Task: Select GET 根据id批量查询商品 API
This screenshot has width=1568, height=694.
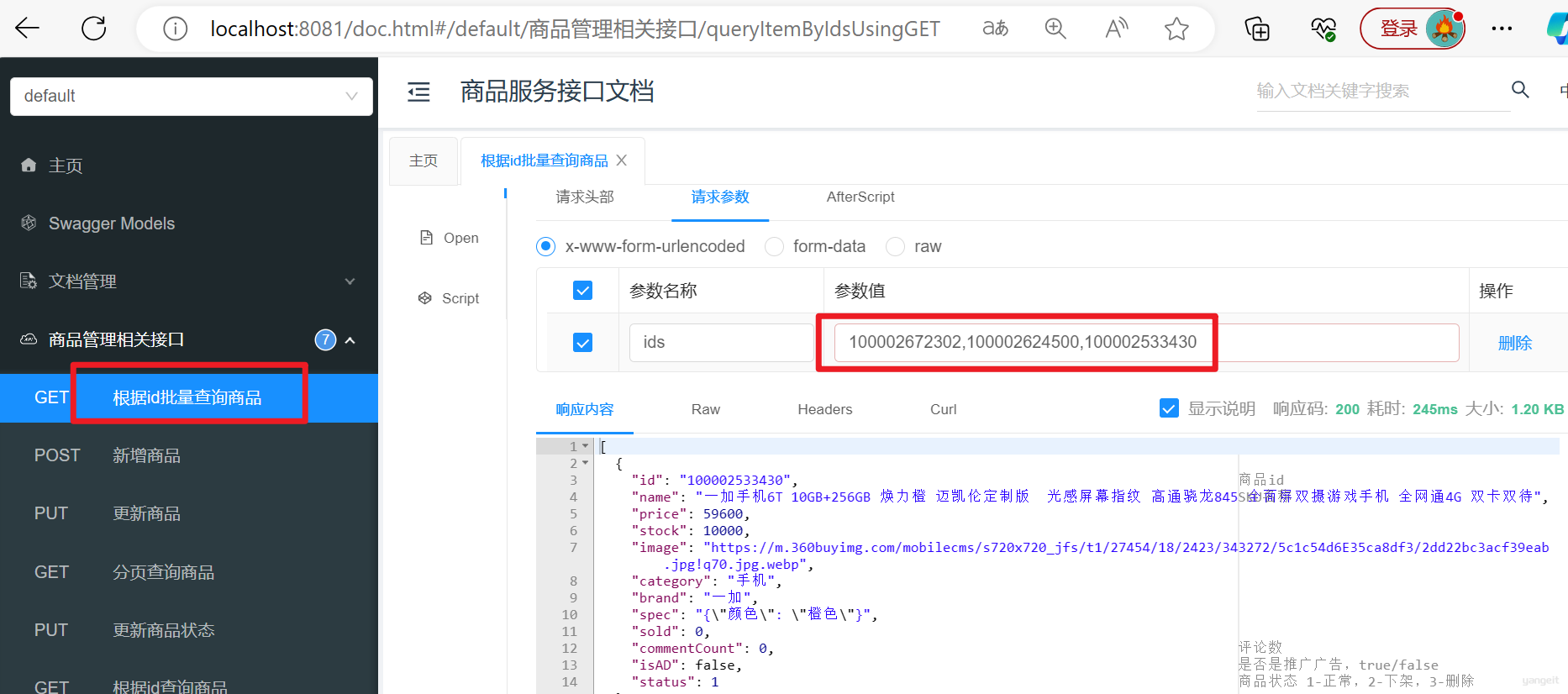Action: pos(189,397)
